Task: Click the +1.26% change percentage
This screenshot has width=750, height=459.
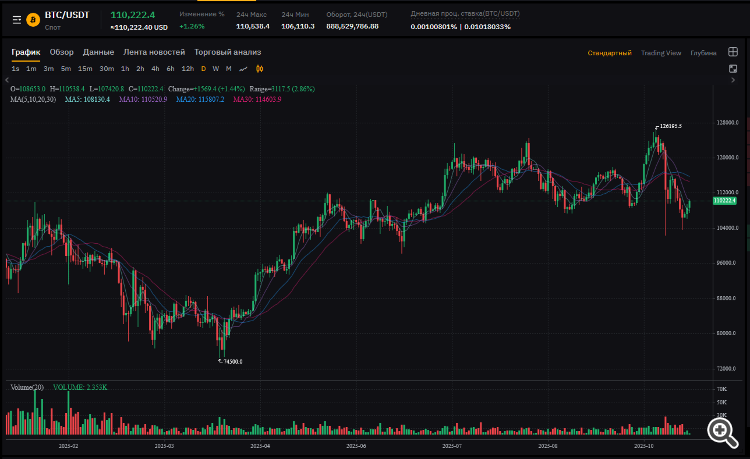Action: pyautogui.click(x=192, y=26)
